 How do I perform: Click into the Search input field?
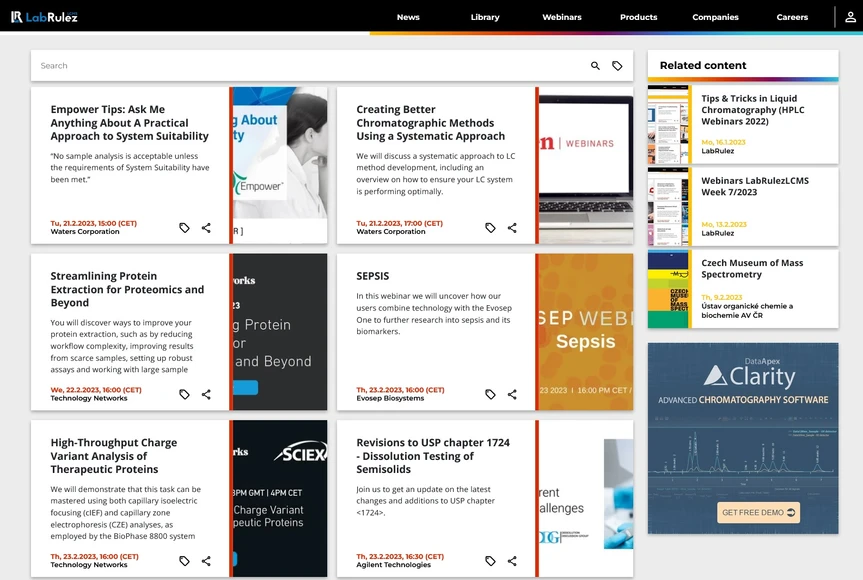point(300,66)
